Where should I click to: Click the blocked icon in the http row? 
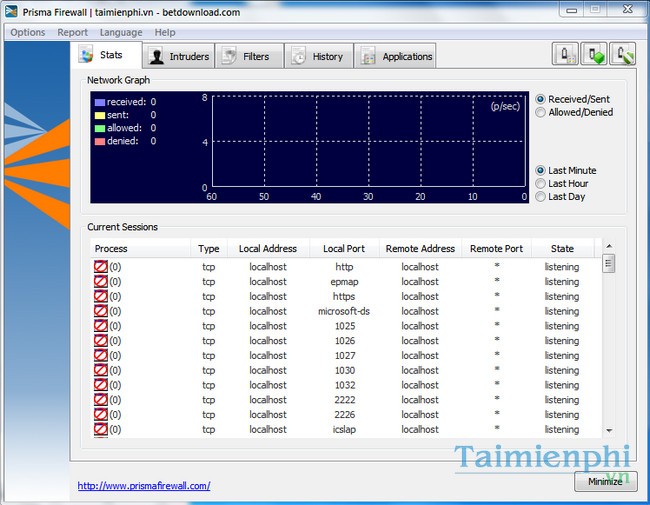[x=101, y=267]
